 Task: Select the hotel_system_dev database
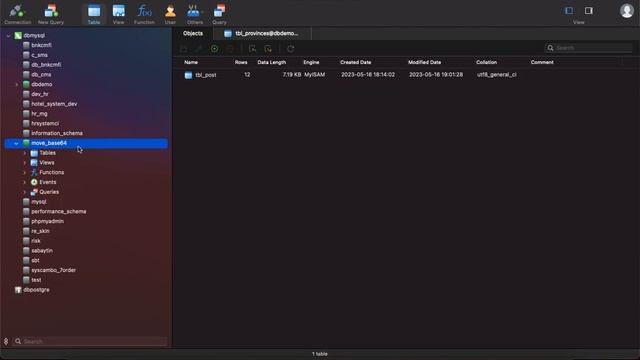pos(54,104)
